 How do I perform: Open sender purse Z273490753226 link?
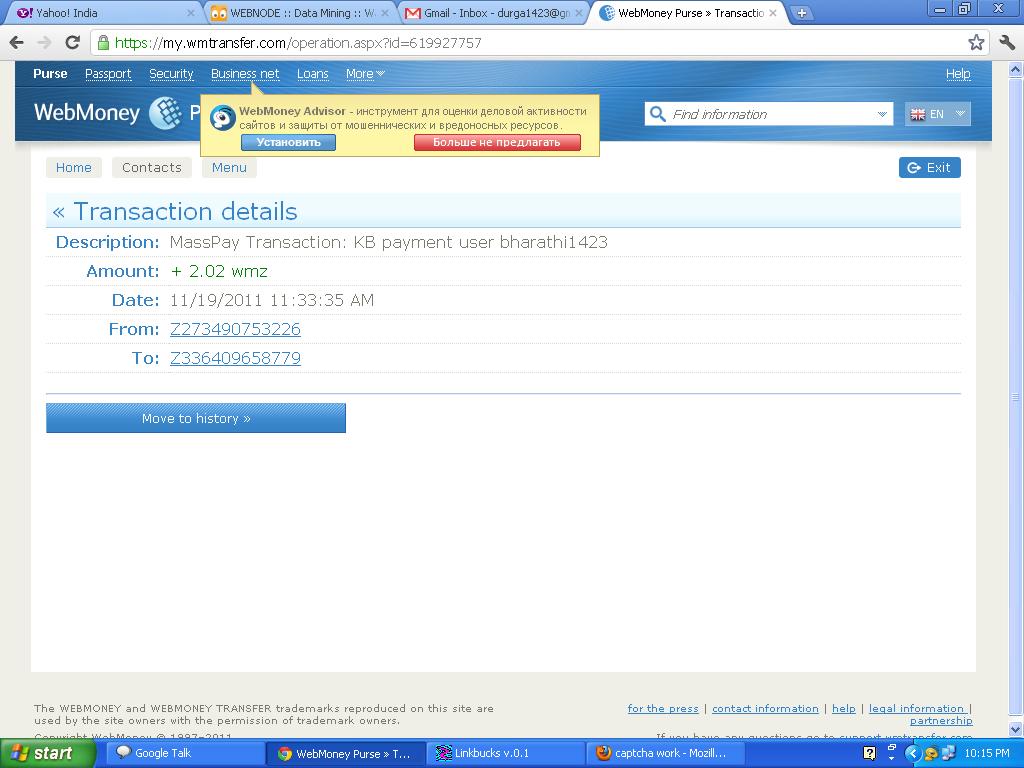tap(235, 329)
